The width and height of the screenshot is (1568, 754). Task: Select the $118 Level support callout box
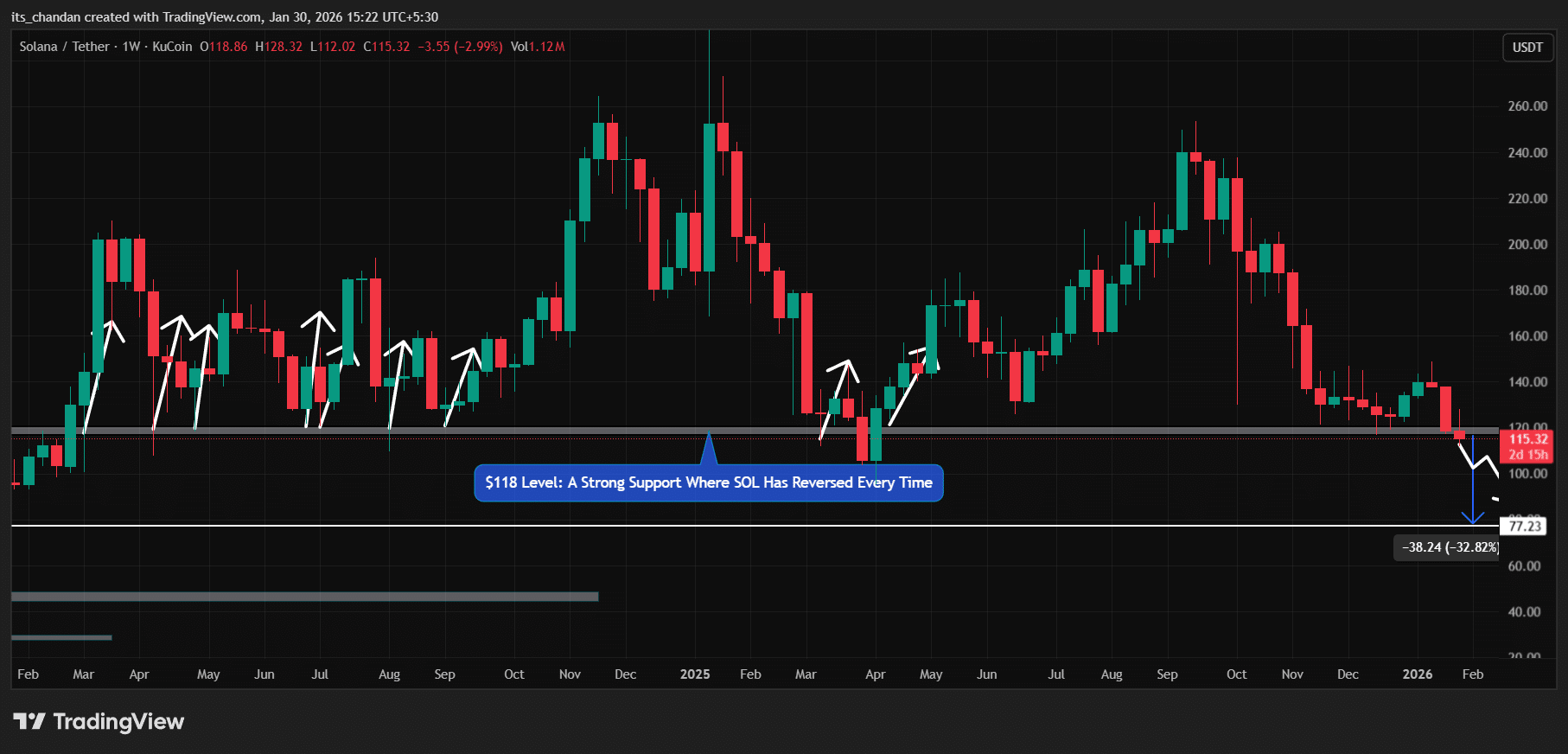point(708,483)
